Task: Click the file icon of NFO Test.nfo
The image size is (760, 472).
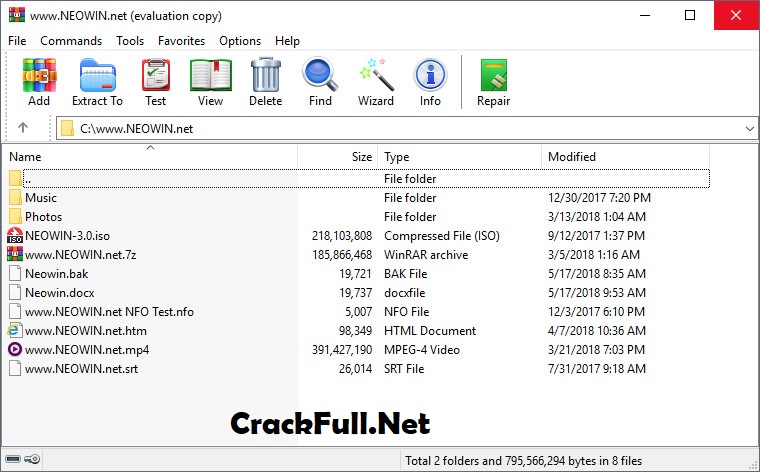Action: (x=15, y=311)
